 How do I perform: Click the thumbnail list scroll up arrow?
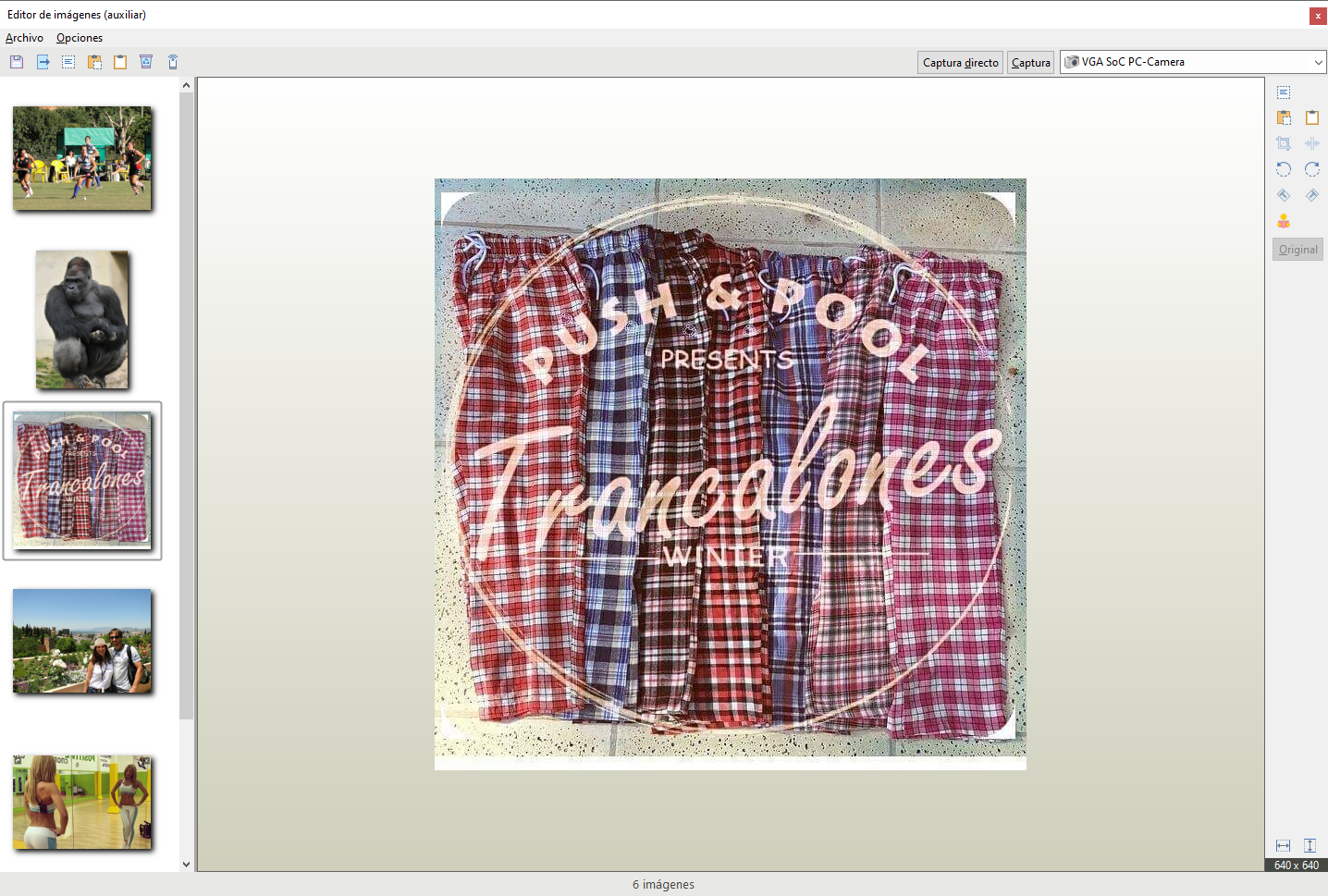(x=186, y=85)
